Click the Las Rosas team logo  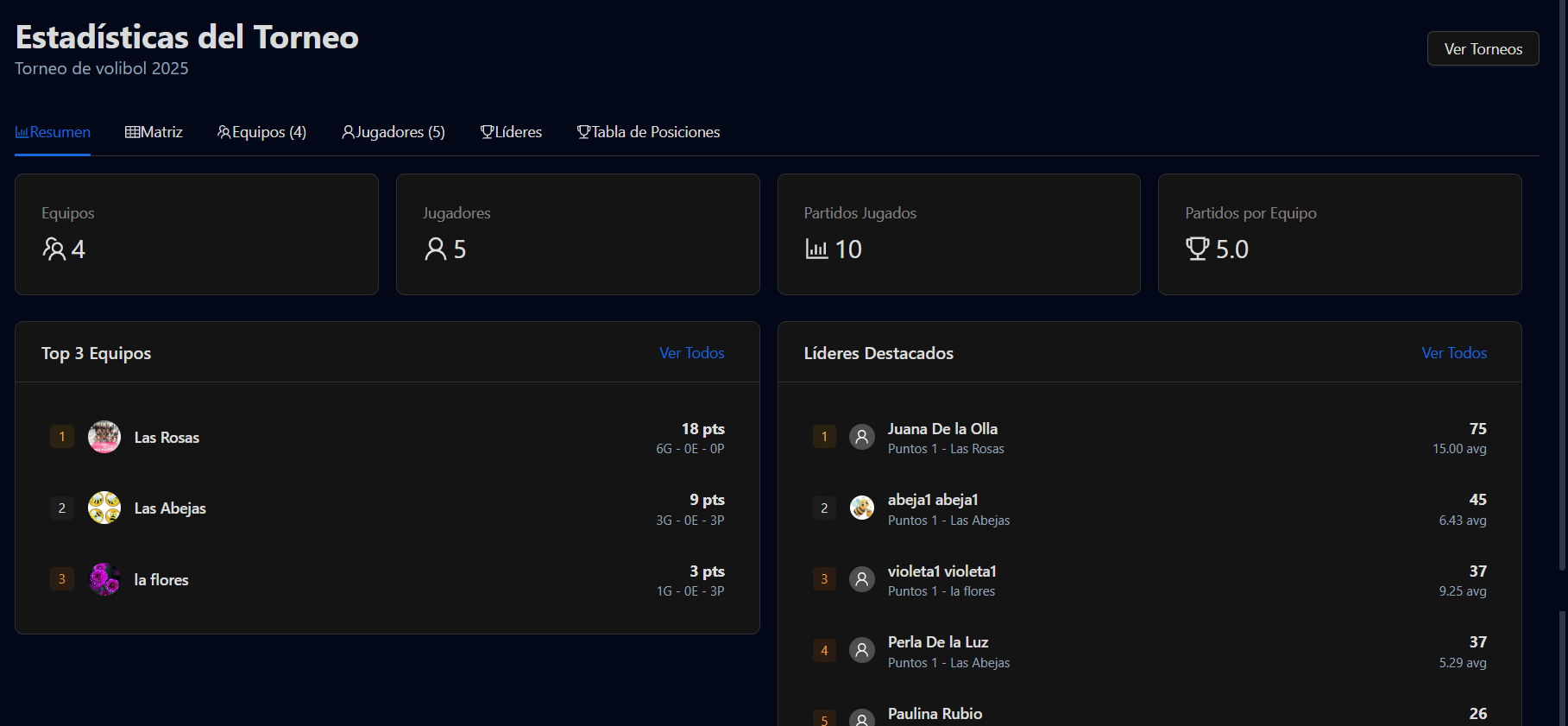point(104,437)
